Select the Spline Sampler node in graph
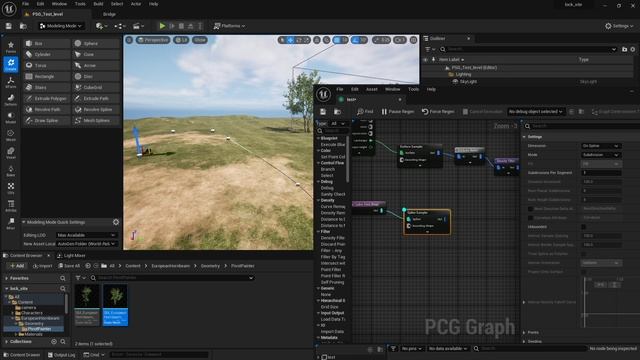The width and height of the screenshot is (640, 360). (427, 222)
